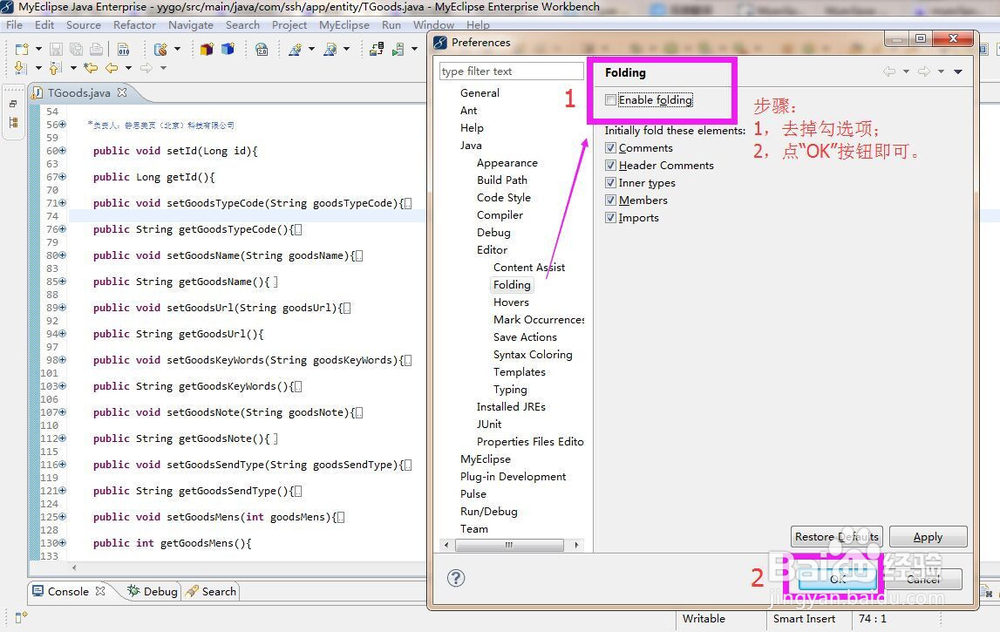This screenshot has width=1000, height=632.
Task: Click the run on server toolbar icon
Action: tap(399, 49)
